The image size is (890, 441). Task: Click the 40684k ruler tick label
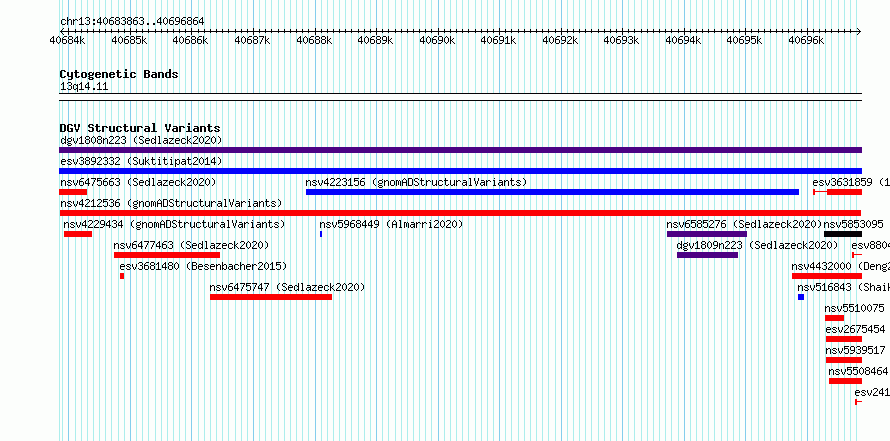[x=68, y=40]
